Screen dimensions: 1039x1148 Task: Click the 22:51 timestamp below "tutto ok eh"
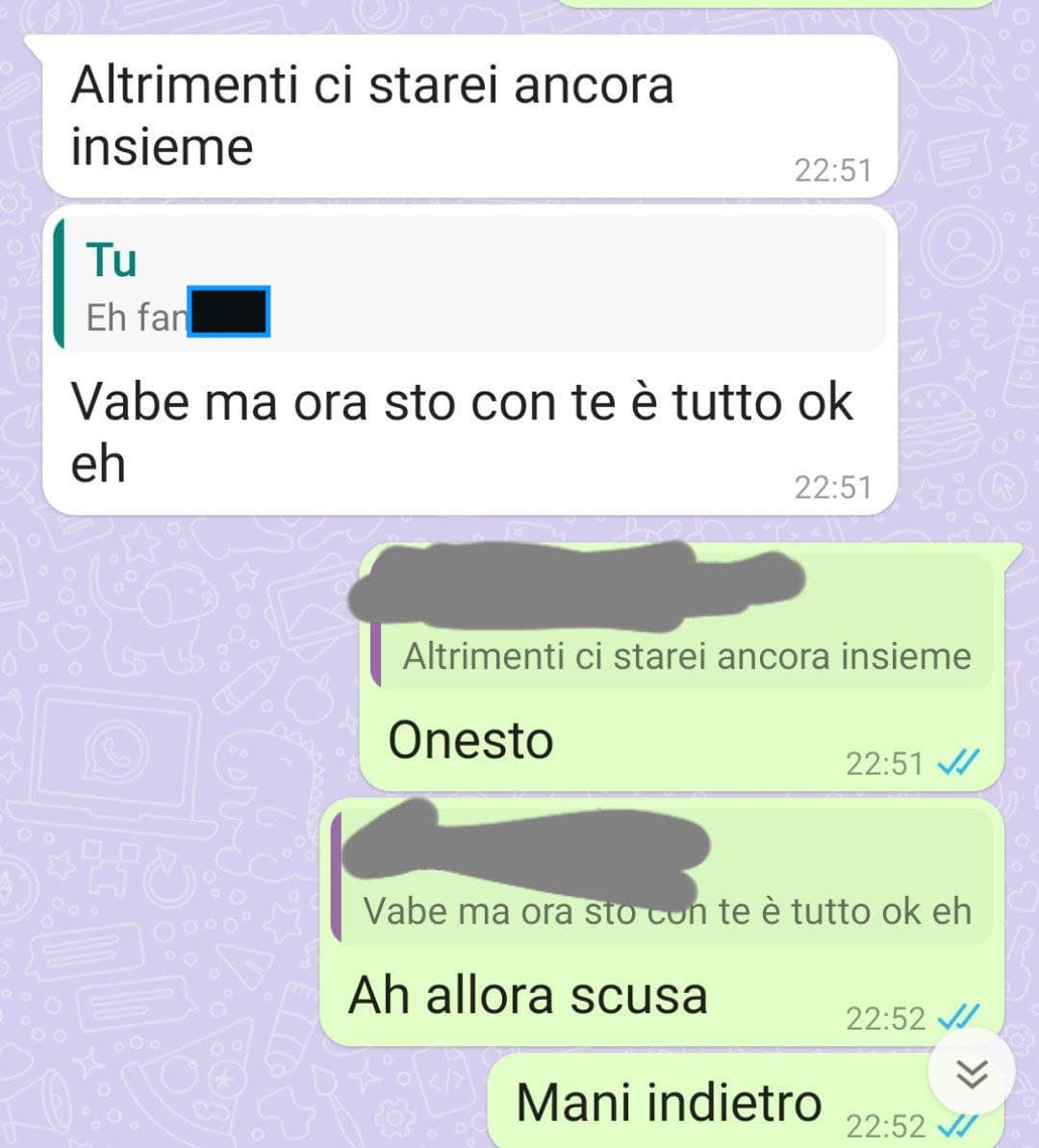(833, 488)
